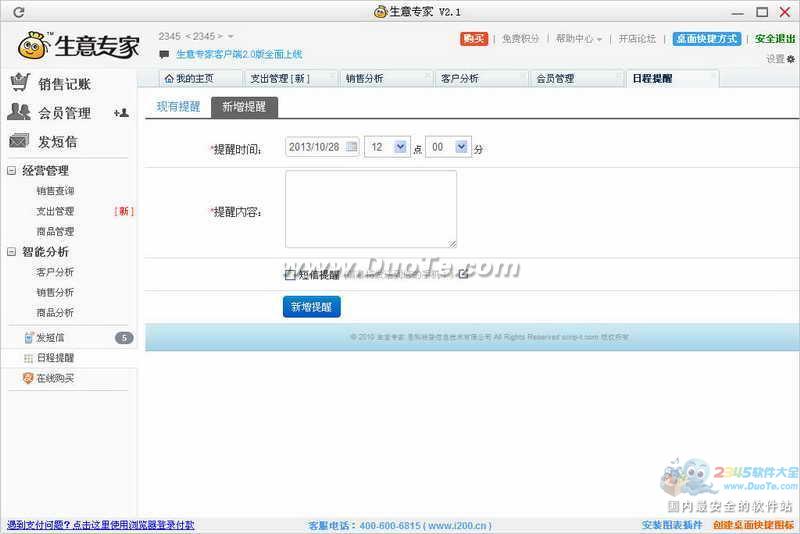Open 商品管理 in the sidebar tree

coord(55,232)
